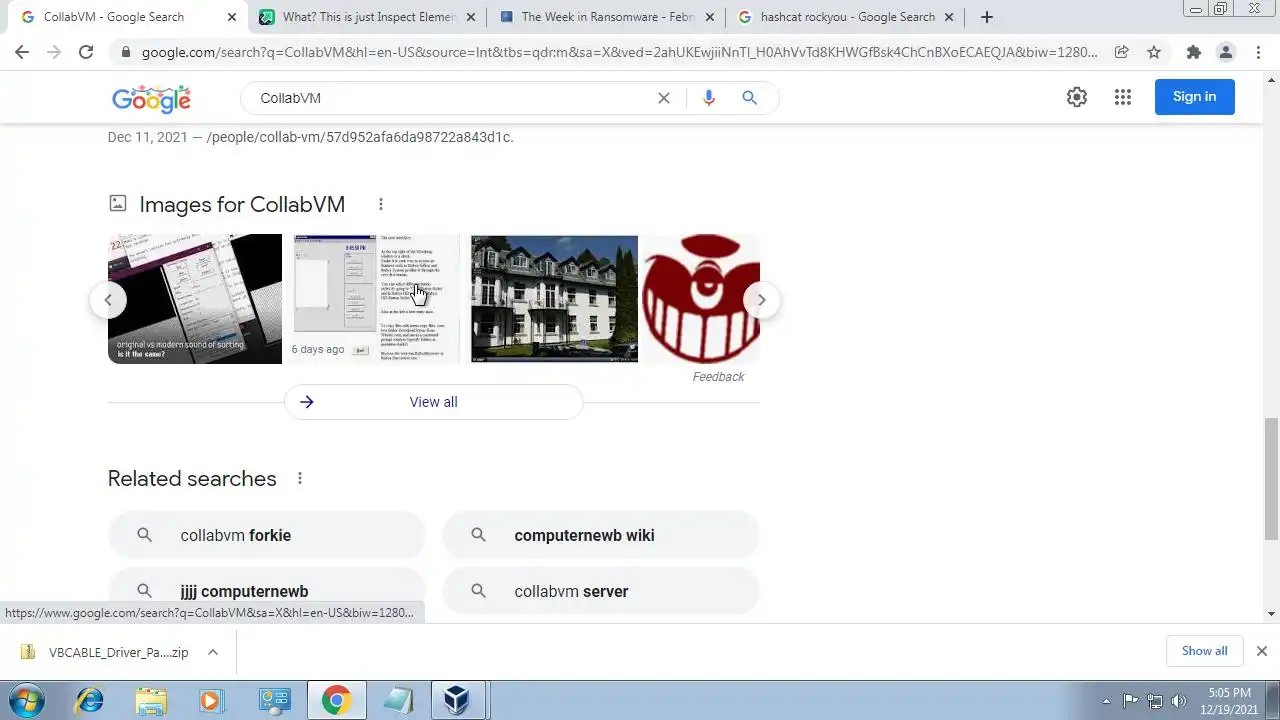The image size is (1280, 720).
Task: Close the downloads bar
Action: tap(1261, 651)
